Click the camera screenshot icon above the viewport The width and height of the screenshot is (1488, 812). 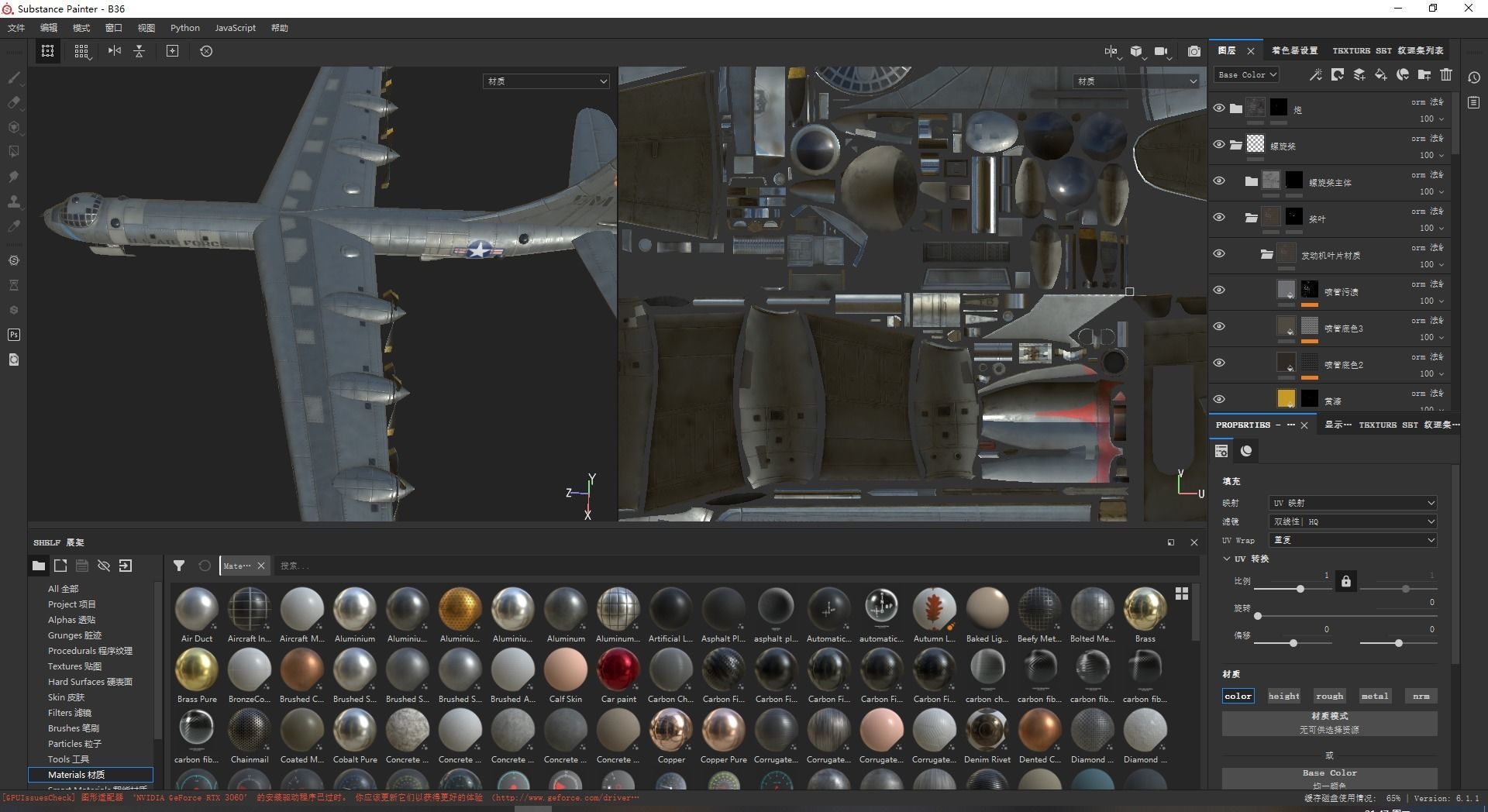[x=1194, y=51]
